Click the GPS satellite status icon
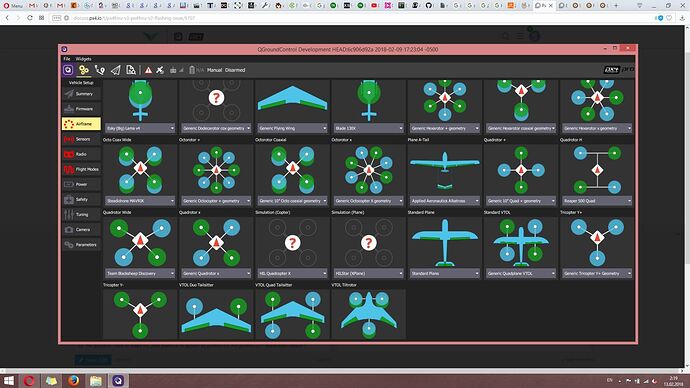The image size is (690, 388). (160, 70)
